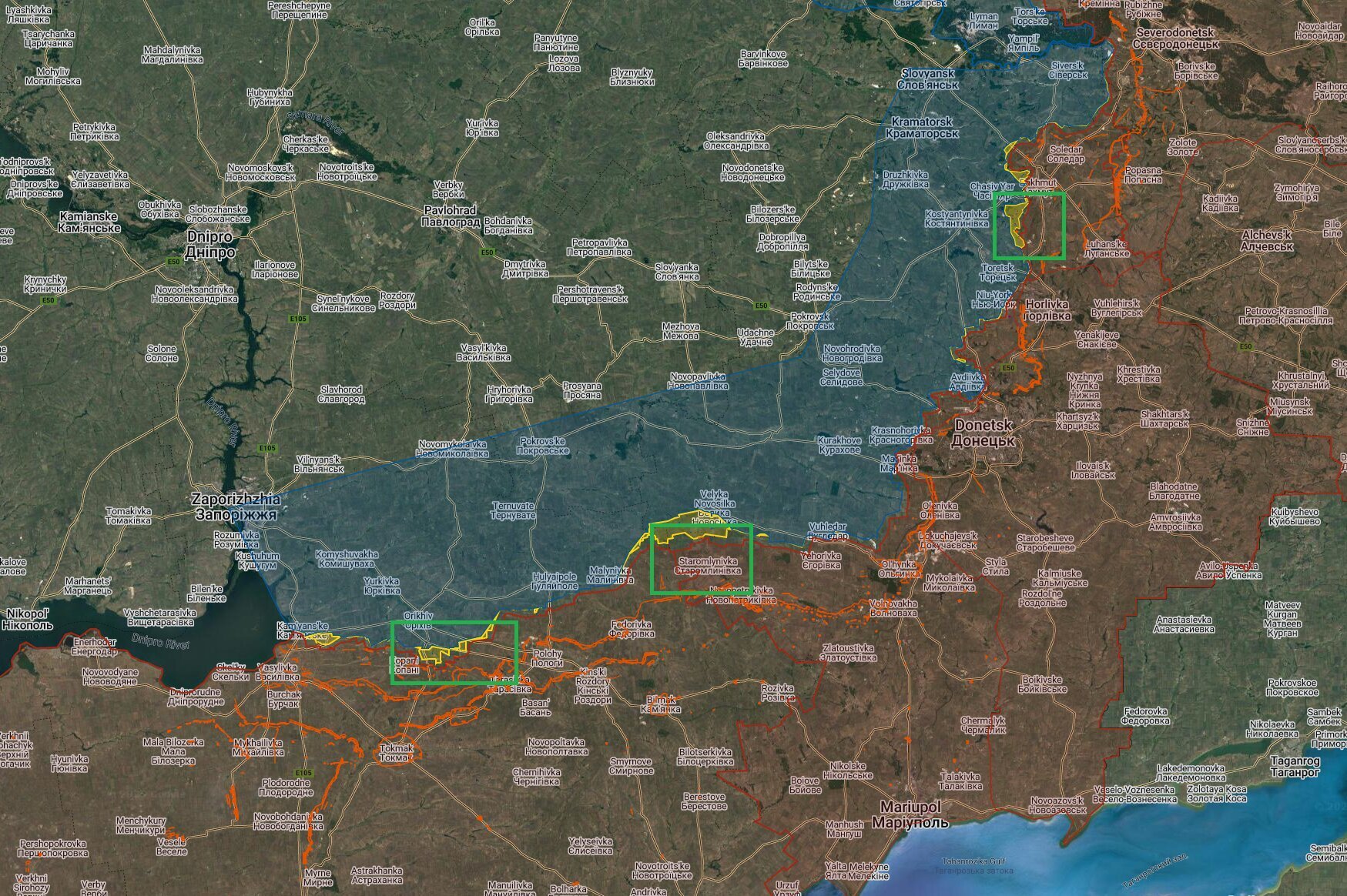Select the Kostyantynivka label
This screenshot has width=1347, height=896.
[x=956, y=219]
